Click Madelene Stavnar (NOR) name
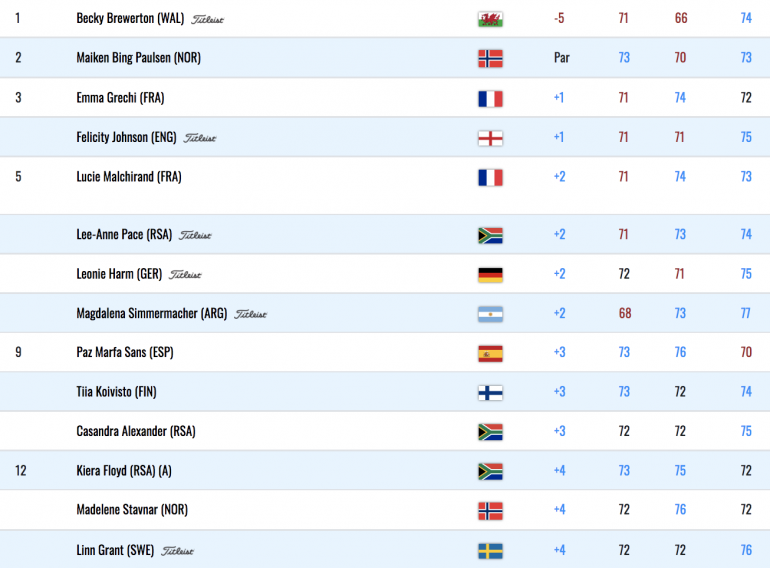 (x=132, y=510)
